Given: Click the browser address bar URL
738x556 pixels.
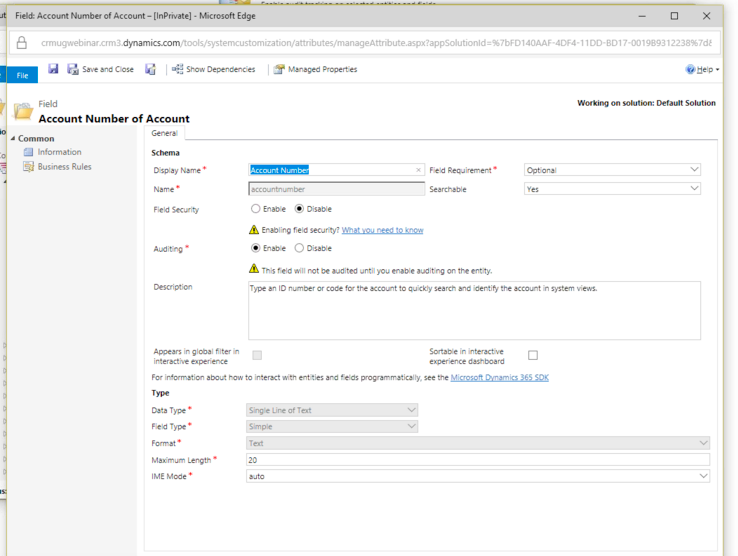Looking at the screenshot, I should (376, 43).
